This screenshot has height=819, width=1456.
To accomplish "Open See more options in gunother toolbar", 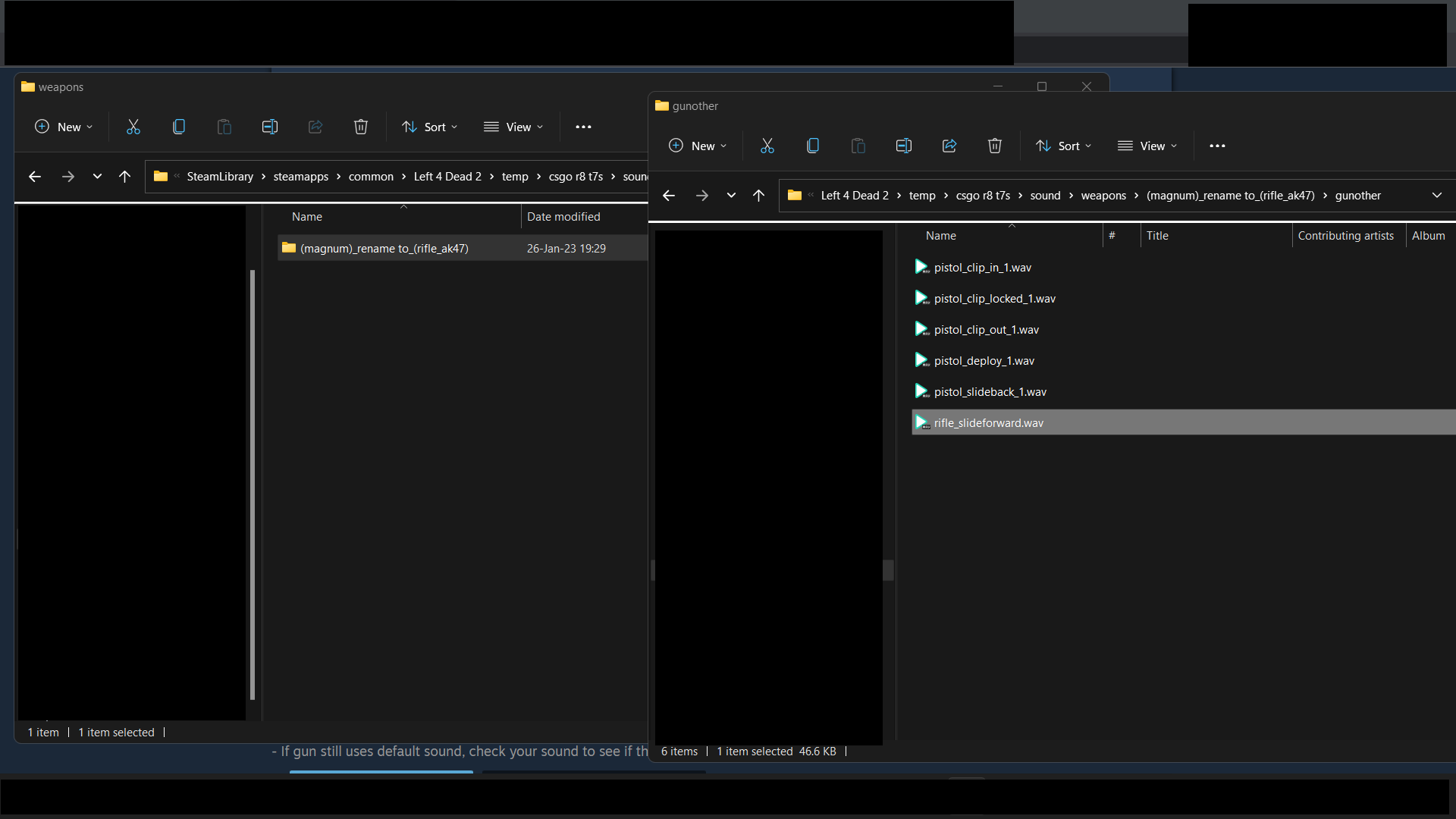I will click(x=1217, y=146).
